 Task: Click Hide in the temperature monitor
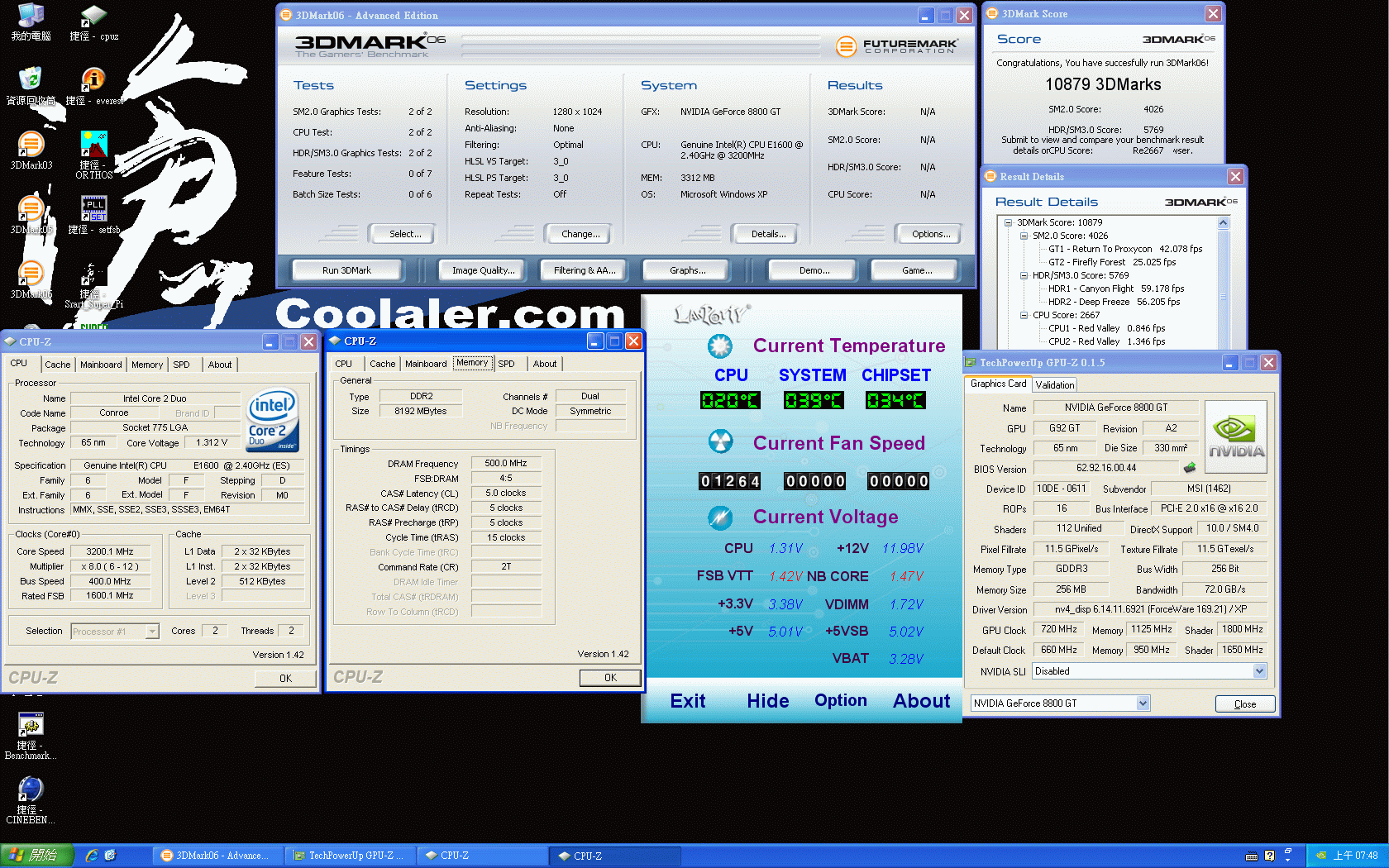click(x=768, y=701)
